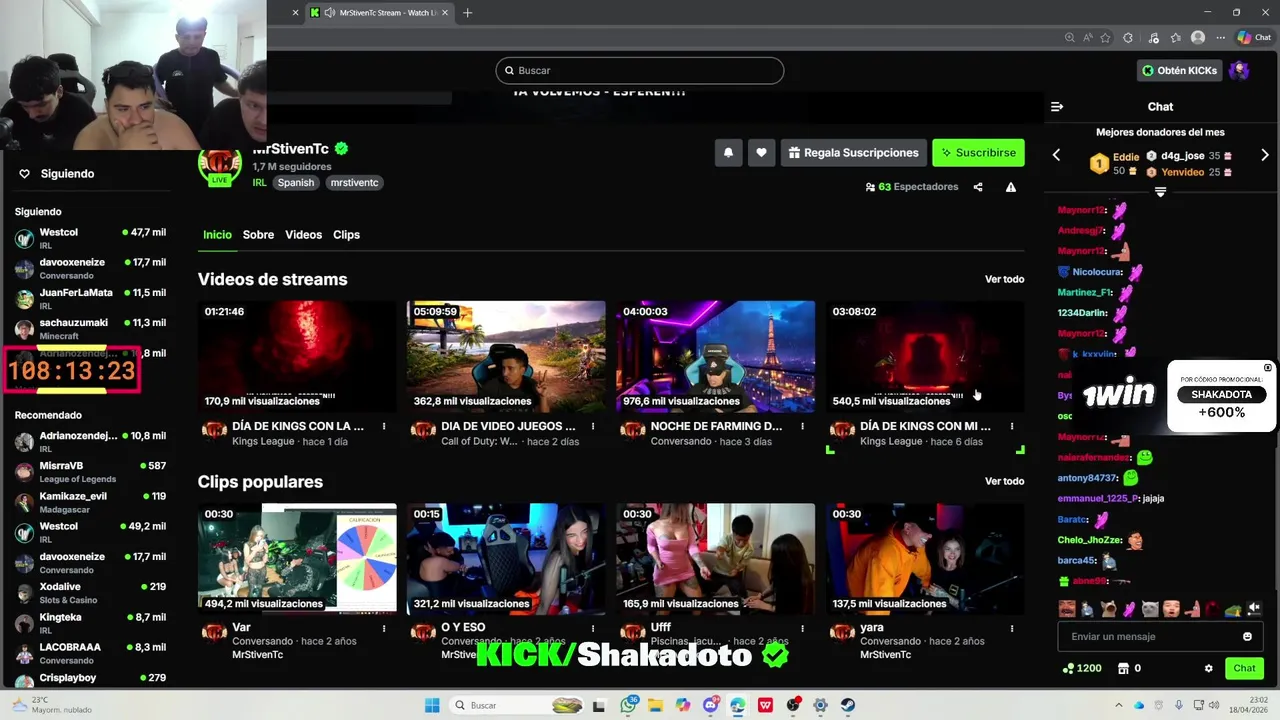Click Regala Suscripciones button
The height and width of the screenshot is (720, 1280).
click(853, 153)
